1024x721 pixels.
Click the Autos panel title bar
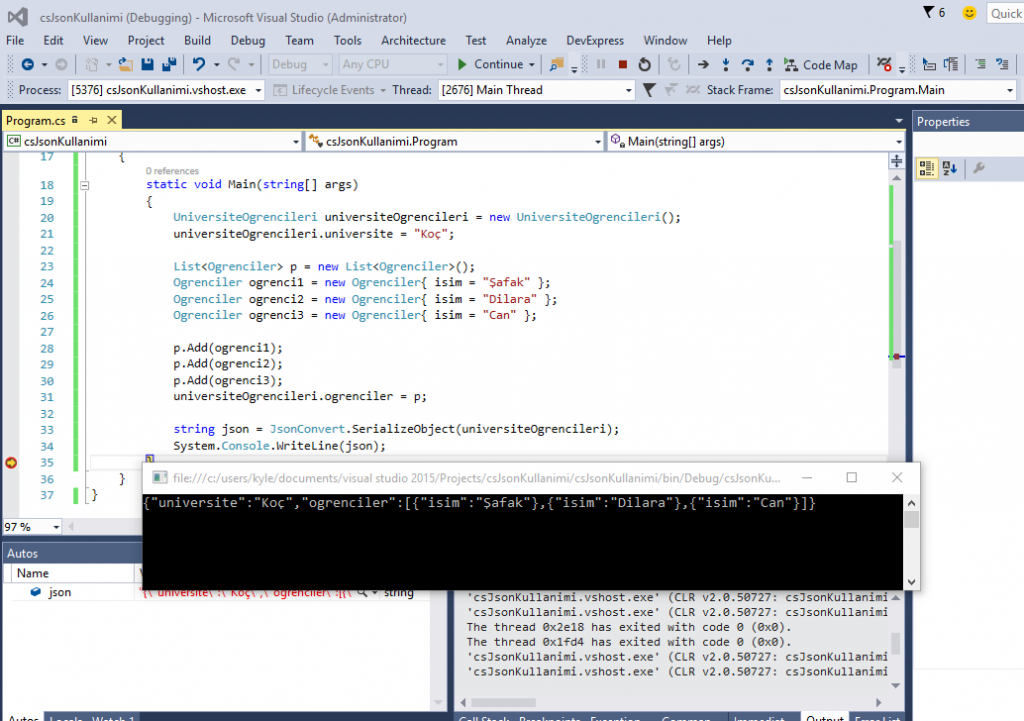pyautogui.click(x=72, y=553)
